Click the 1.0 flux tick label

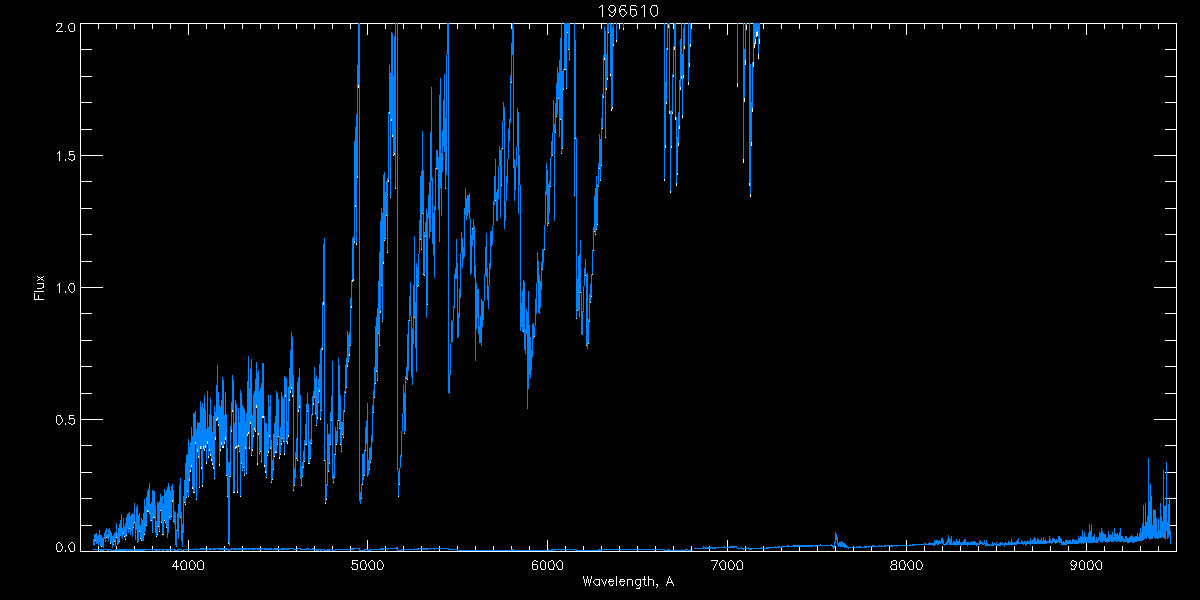pyautogui.click(x=63, y=288)
